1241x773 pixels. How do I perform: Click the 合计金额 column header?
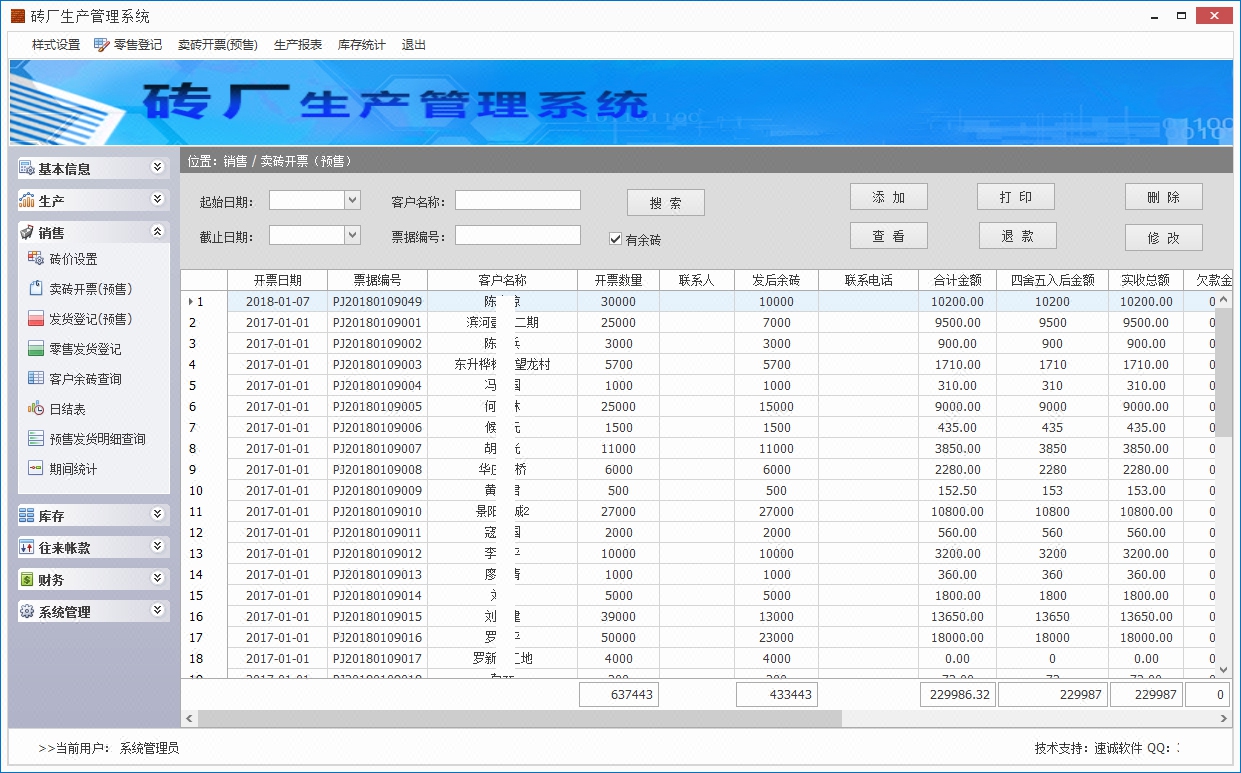pyautogui.click(x=957, y=280)
